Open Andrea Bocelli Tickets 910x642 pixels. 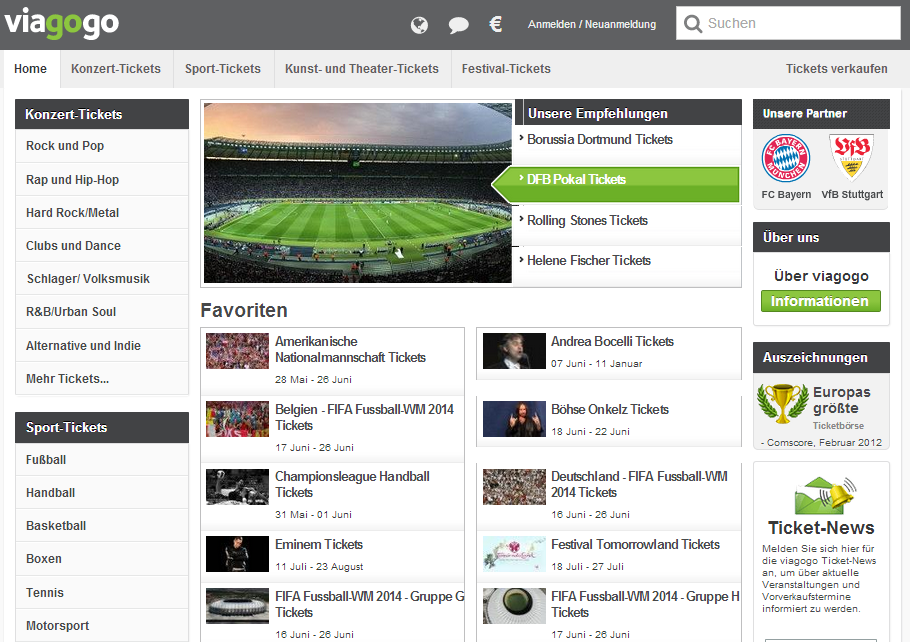612,341
